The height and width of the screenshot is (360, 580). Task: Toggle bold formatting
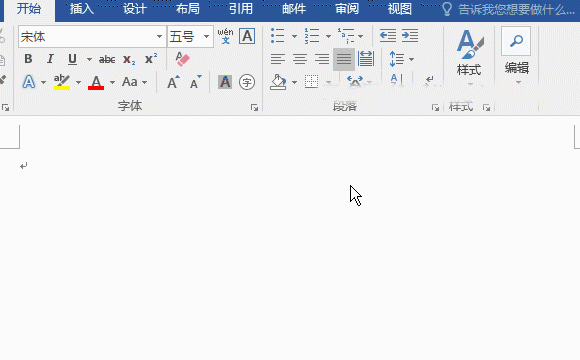pos(28,59)
